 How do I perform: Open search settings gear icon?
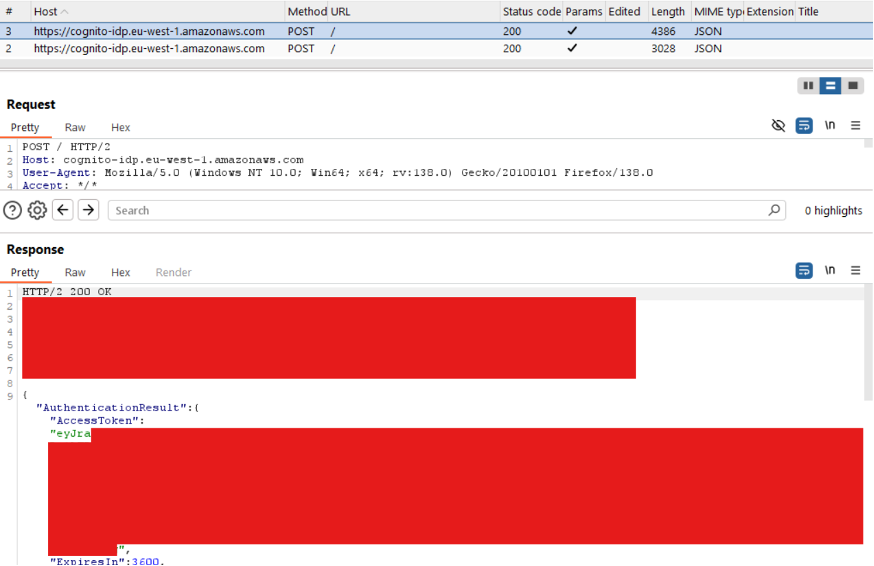(x=37, y=210)
